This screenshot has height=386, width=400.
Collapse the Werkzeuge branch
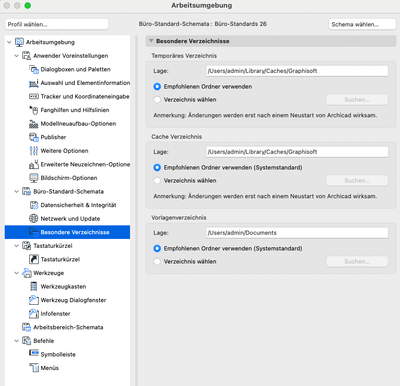pos(16,273)
